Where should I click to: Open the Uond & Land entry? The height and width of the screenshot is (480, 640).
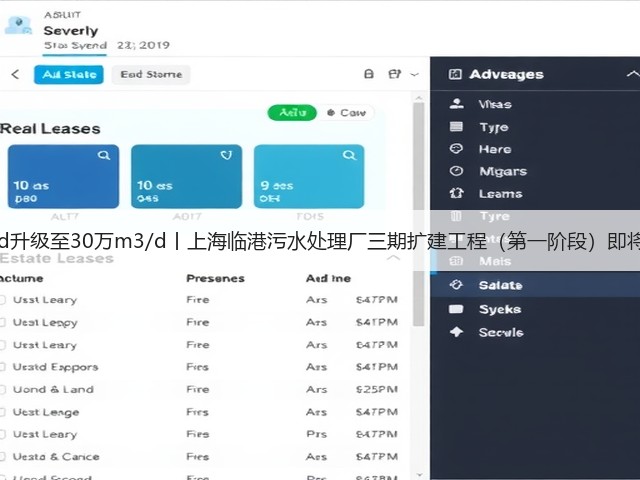[53, 389]
